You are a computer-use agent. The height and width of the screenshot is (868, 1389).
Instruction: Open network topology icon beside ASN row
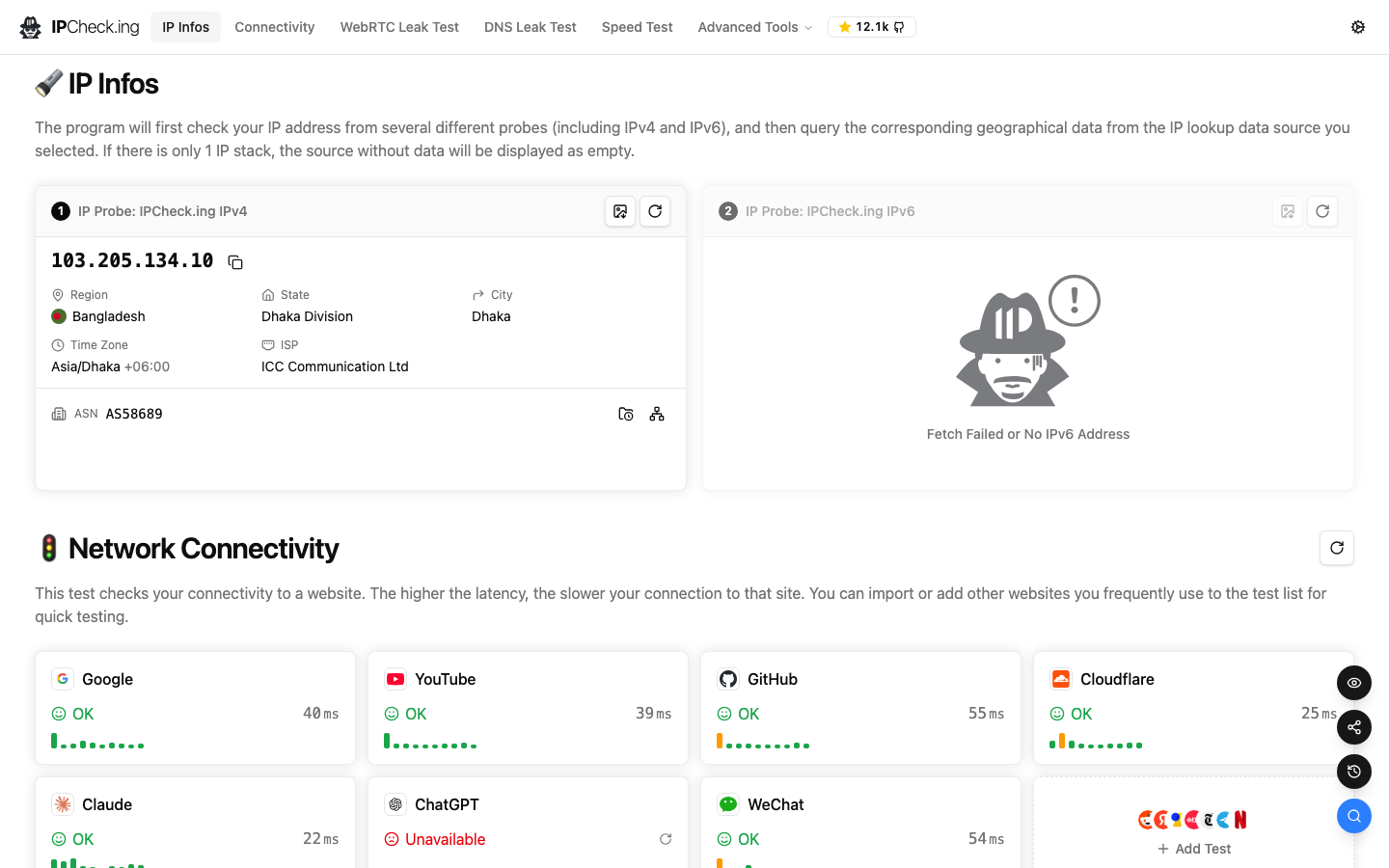pyautogui.click(x=657, y=414)
